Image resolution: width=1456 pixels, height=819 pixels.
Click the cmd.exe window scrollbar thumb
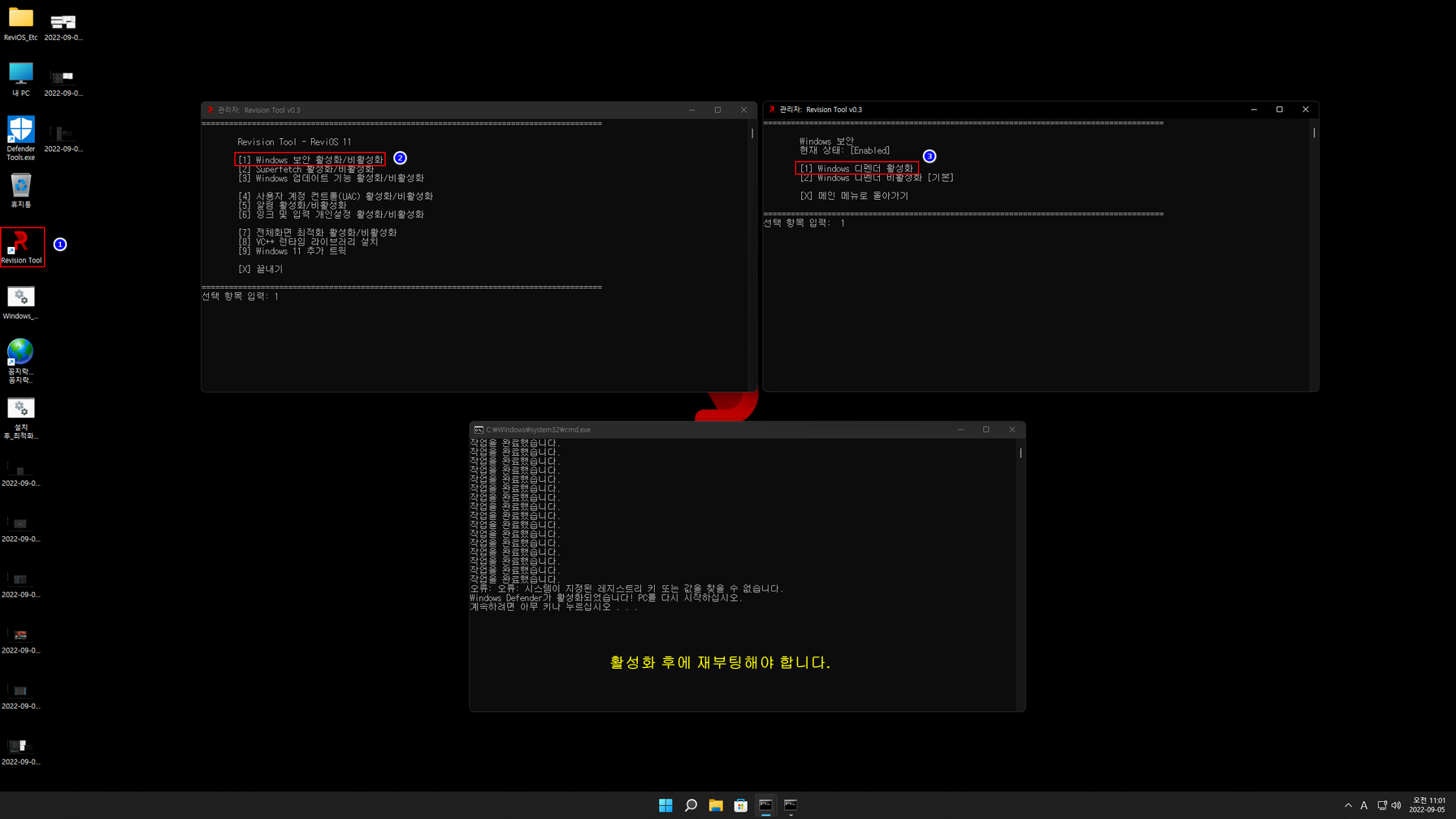1020,453
